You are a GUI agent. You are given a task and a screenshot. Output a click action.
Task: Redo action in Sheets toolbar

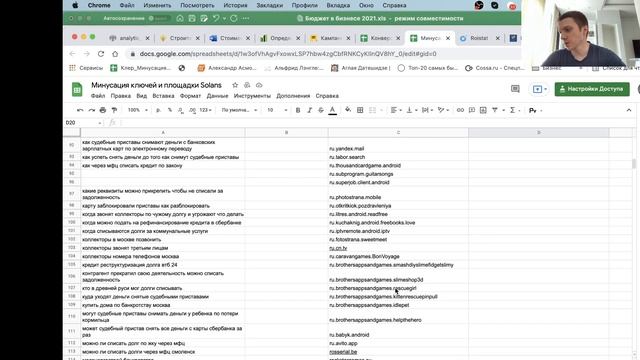[91, 110]
